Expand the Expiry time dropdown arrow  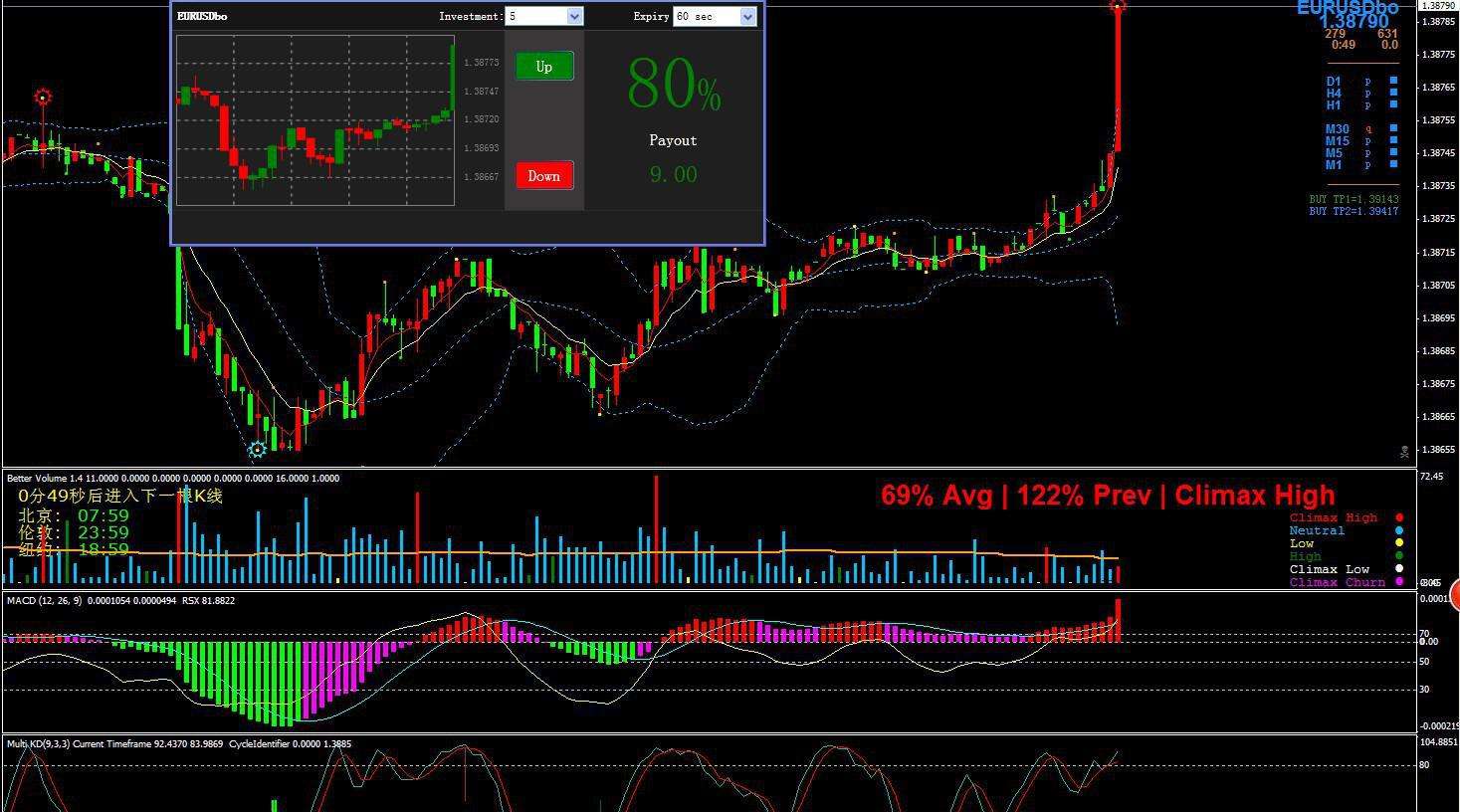747,16
